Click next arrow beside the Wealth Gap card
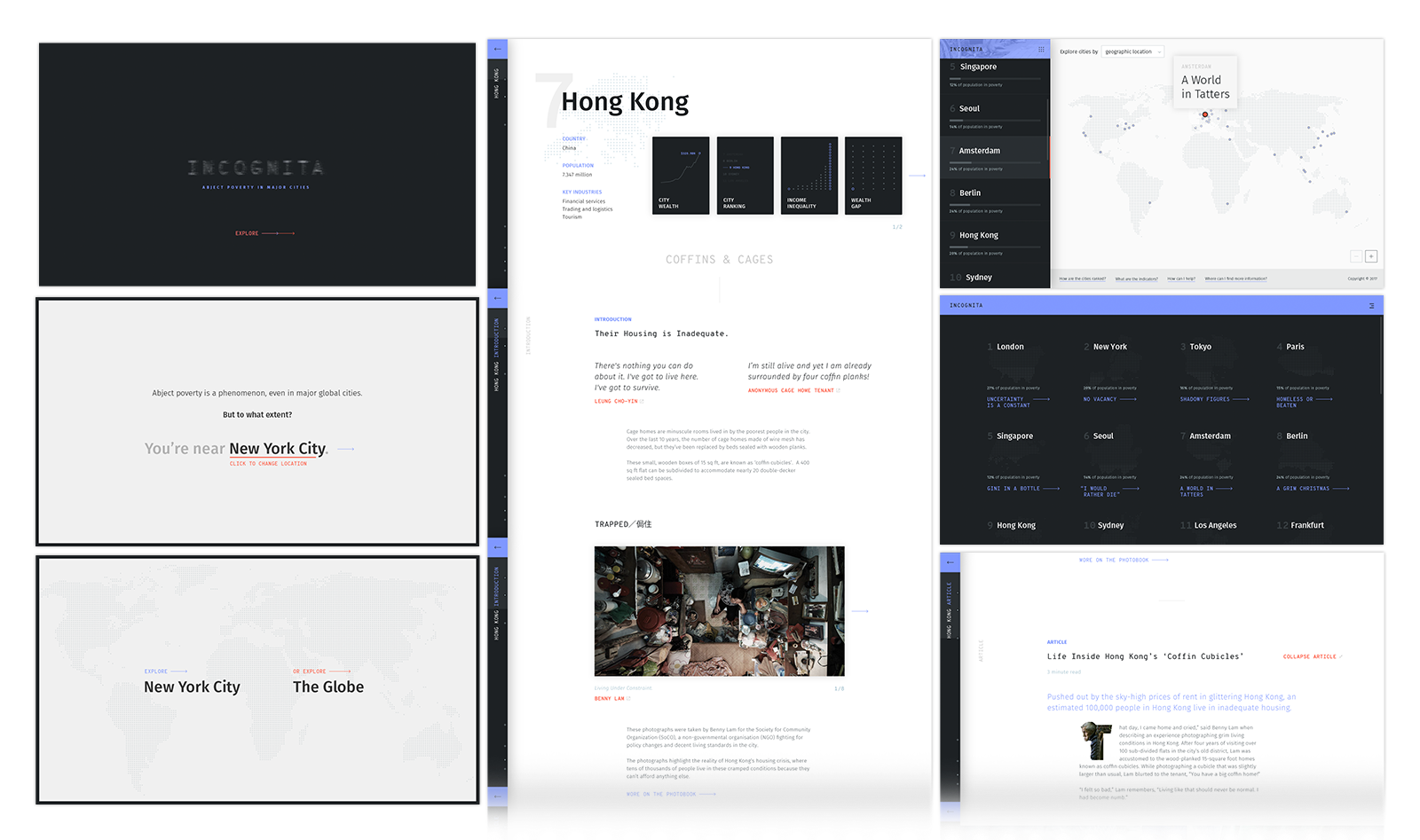 coord(917,176)
